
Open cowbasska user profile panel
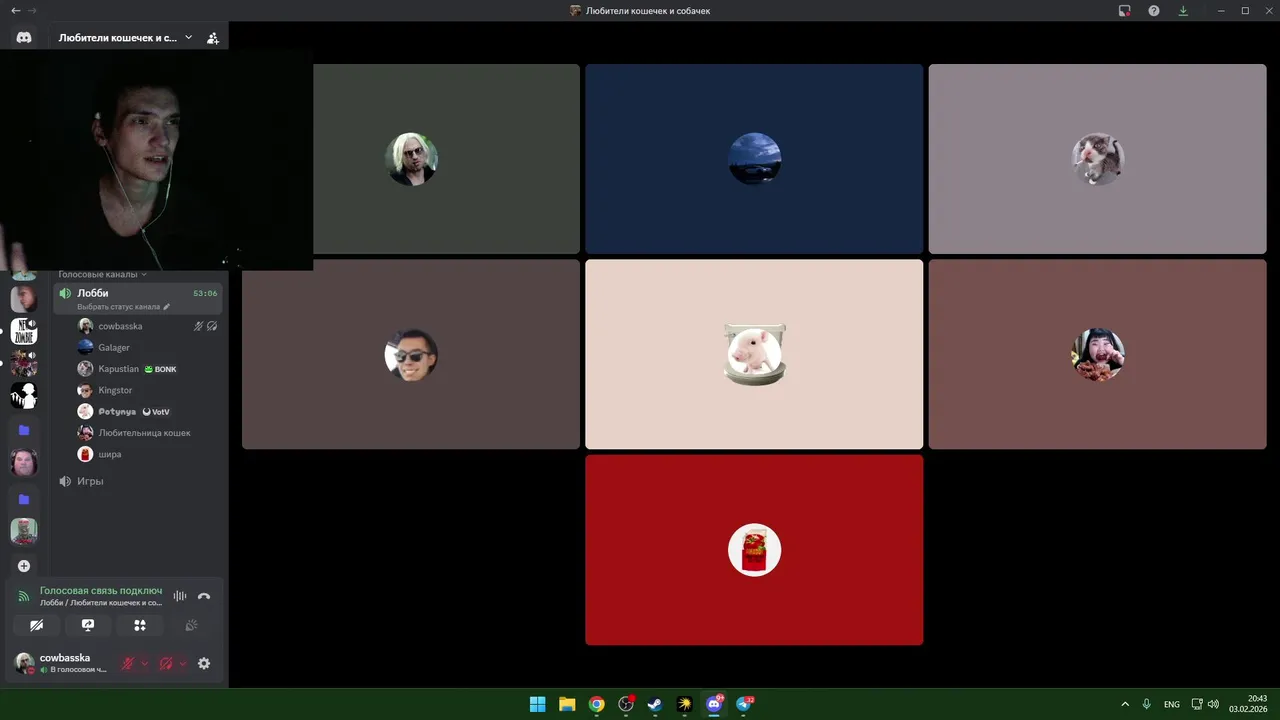62,663
